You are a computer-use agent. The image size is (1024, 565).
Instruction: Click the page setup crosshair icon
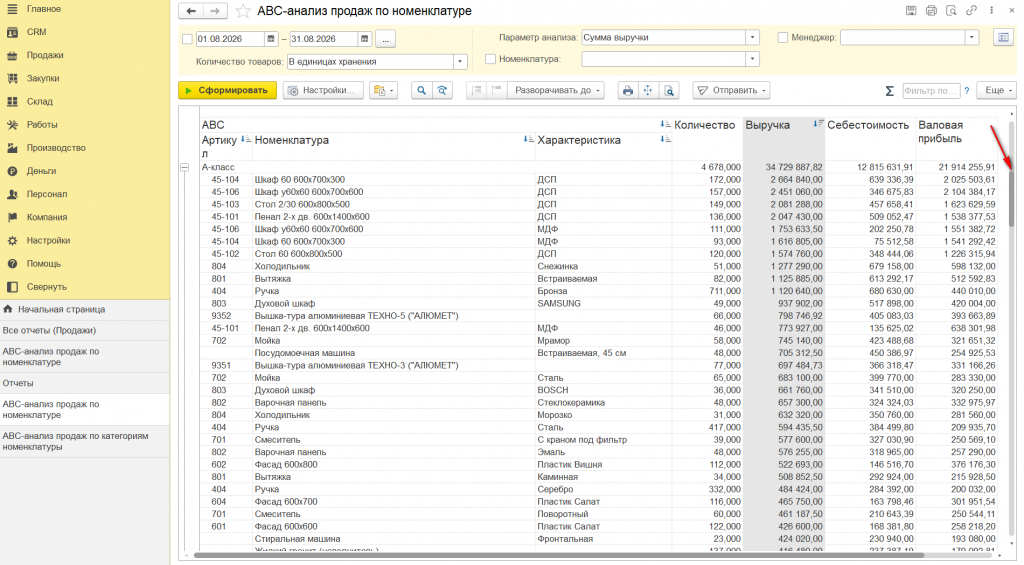click(648, 91)
